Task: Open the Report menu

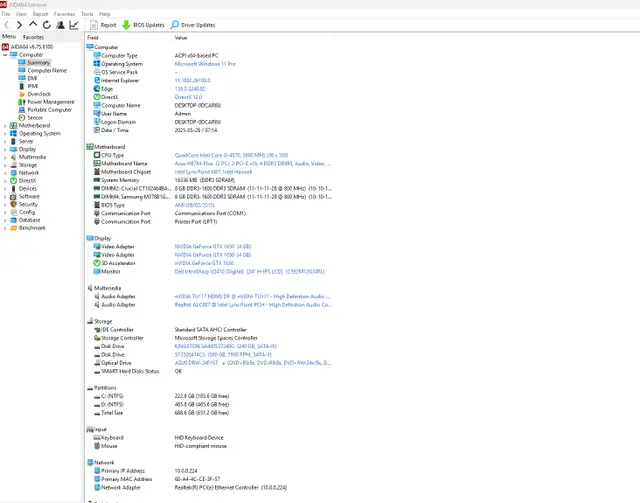Action: click(x=40, y=14)
